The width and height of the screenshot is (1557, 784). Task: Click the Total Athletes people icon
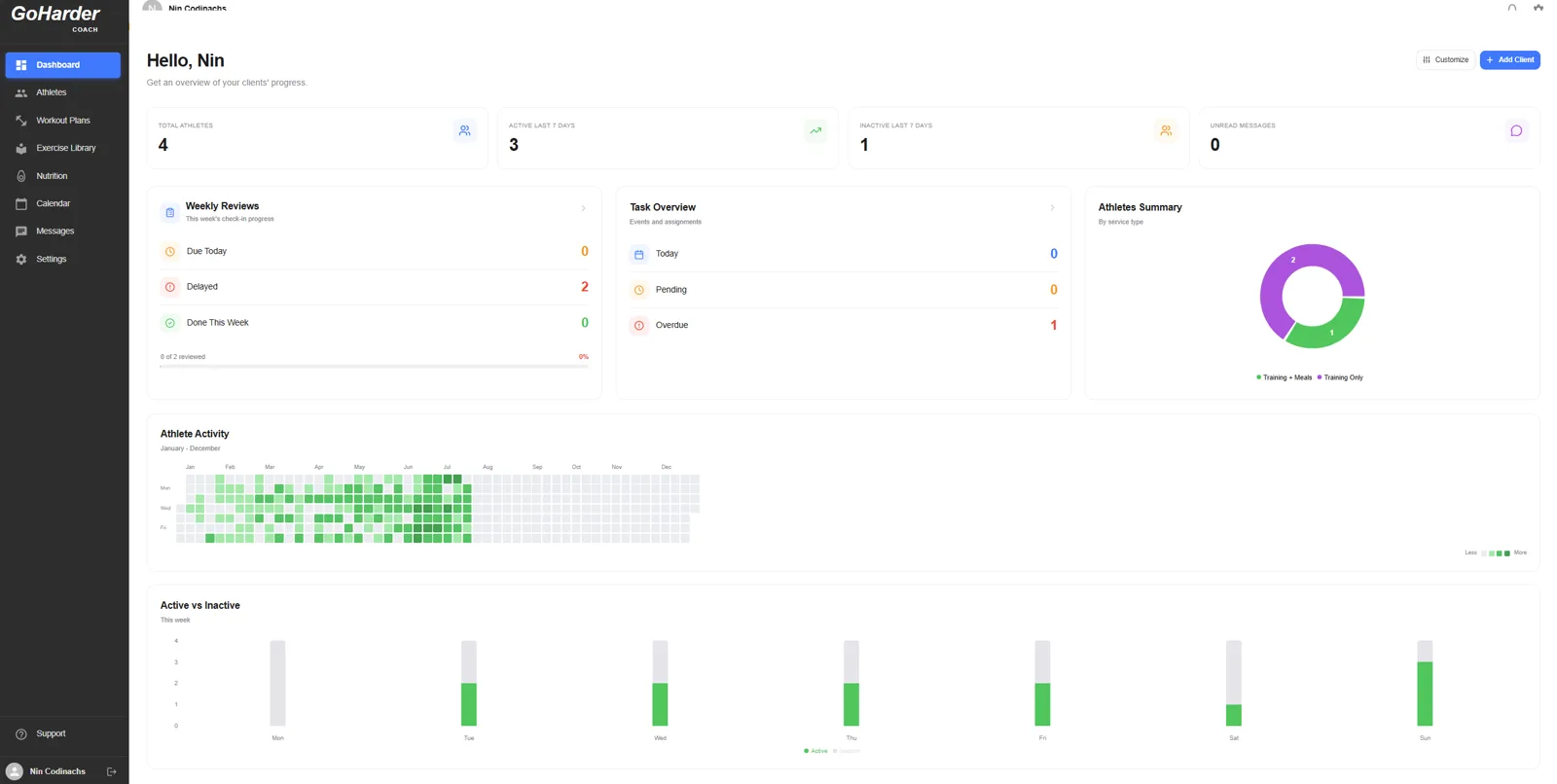465,130
